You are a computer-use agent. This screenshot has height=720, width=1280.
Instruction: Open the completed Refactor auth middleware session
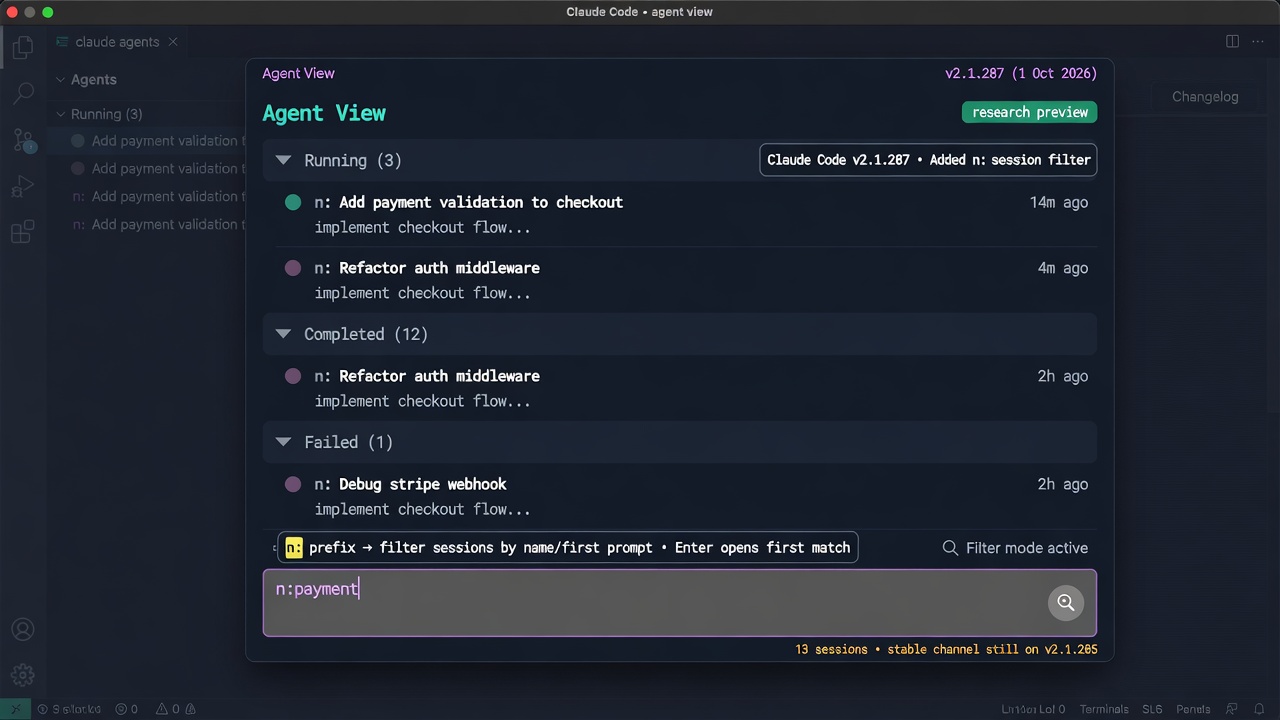[x=680, y=388]
